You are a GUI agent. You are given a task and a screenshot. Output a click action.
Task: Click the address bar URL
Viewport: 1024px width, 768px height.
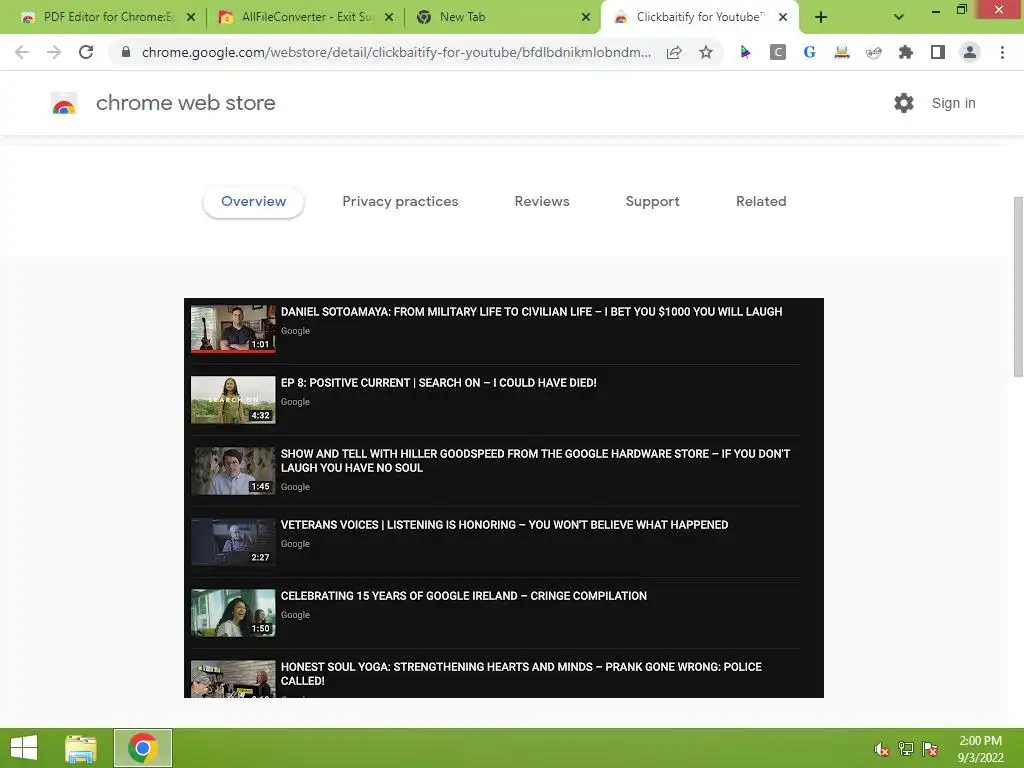pyautogui.click(x=396, y=52)
